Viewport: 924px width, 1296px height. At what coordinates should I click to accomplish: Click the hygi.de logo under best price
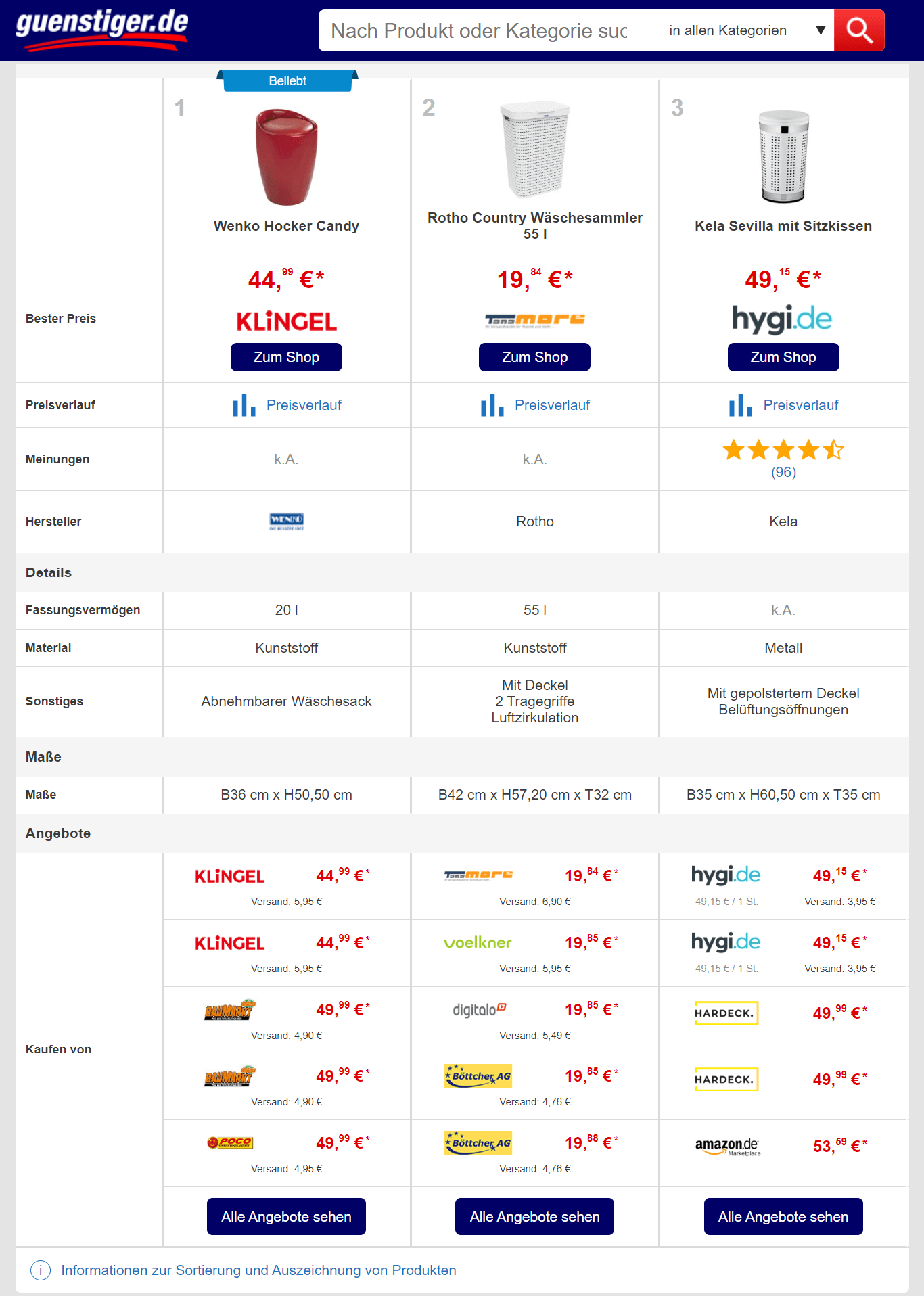click(x=783, y=319)
